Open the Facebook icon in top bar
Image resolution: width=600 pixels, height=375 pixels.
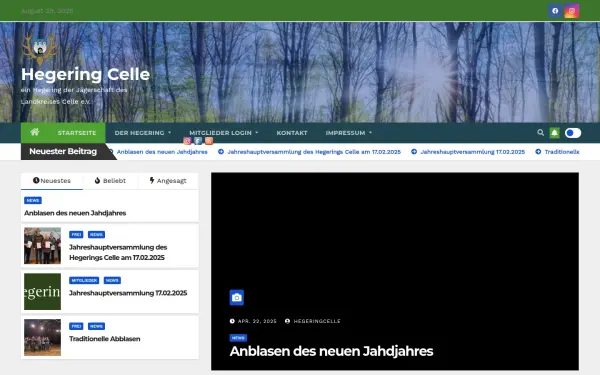click(x=555, y=11)
